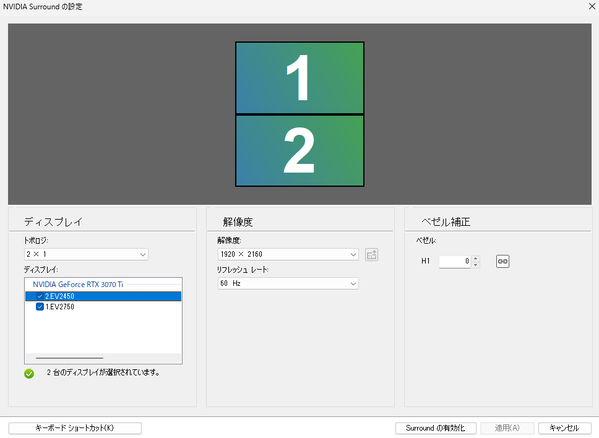Image resolution: width=599 pixels, height=438 pixels.
Task: Click the green checkmark status icon
Action: pyautogui.click(x=29, y=373)
